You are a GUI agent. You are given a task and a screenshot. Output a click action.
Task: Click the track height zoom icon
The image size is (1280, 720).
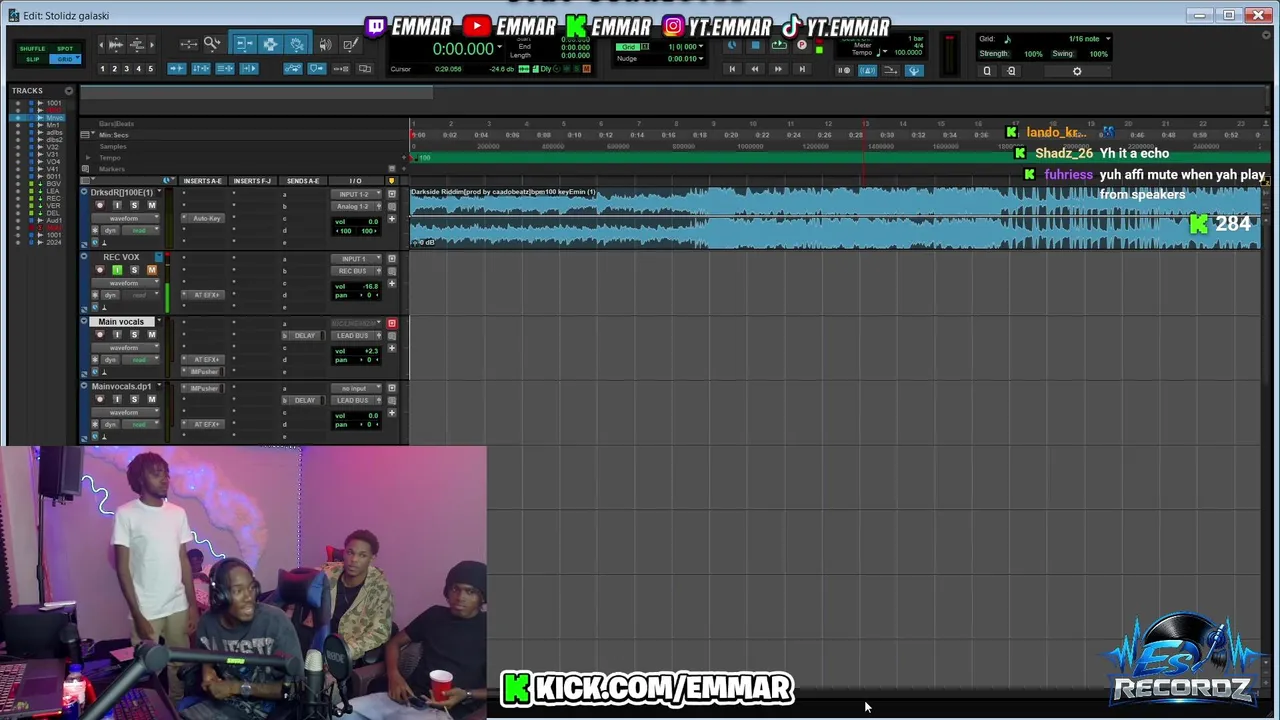[x=136, y=45]
